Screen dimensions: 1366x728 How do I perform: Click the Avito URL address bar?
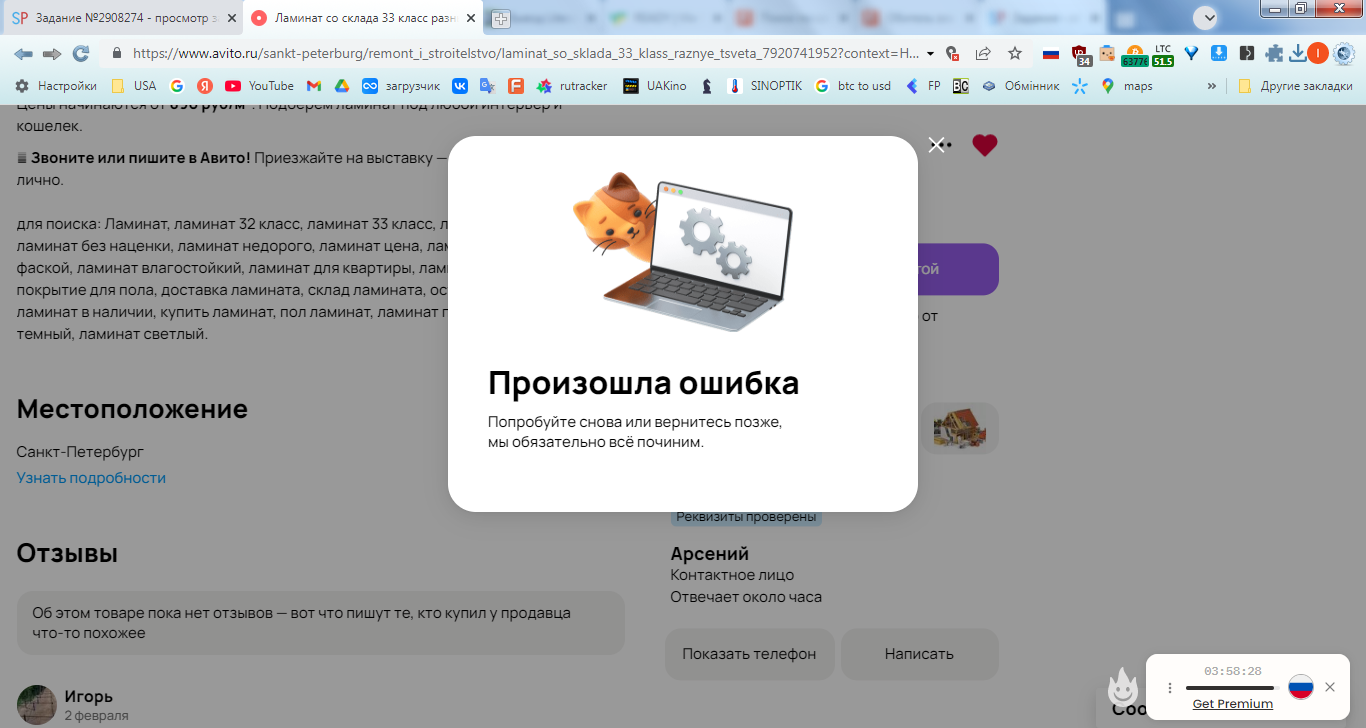[x=525, y=53]
